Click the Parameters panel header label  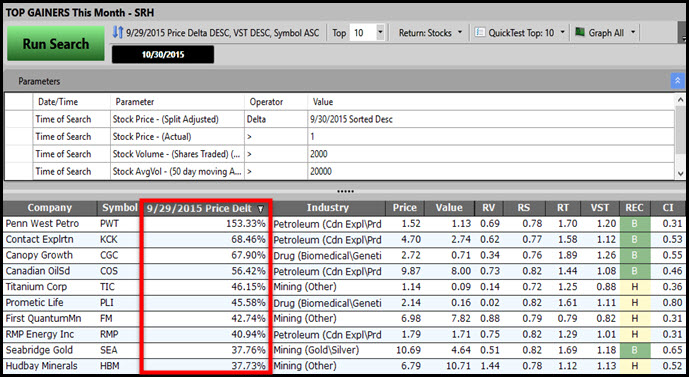39,81
